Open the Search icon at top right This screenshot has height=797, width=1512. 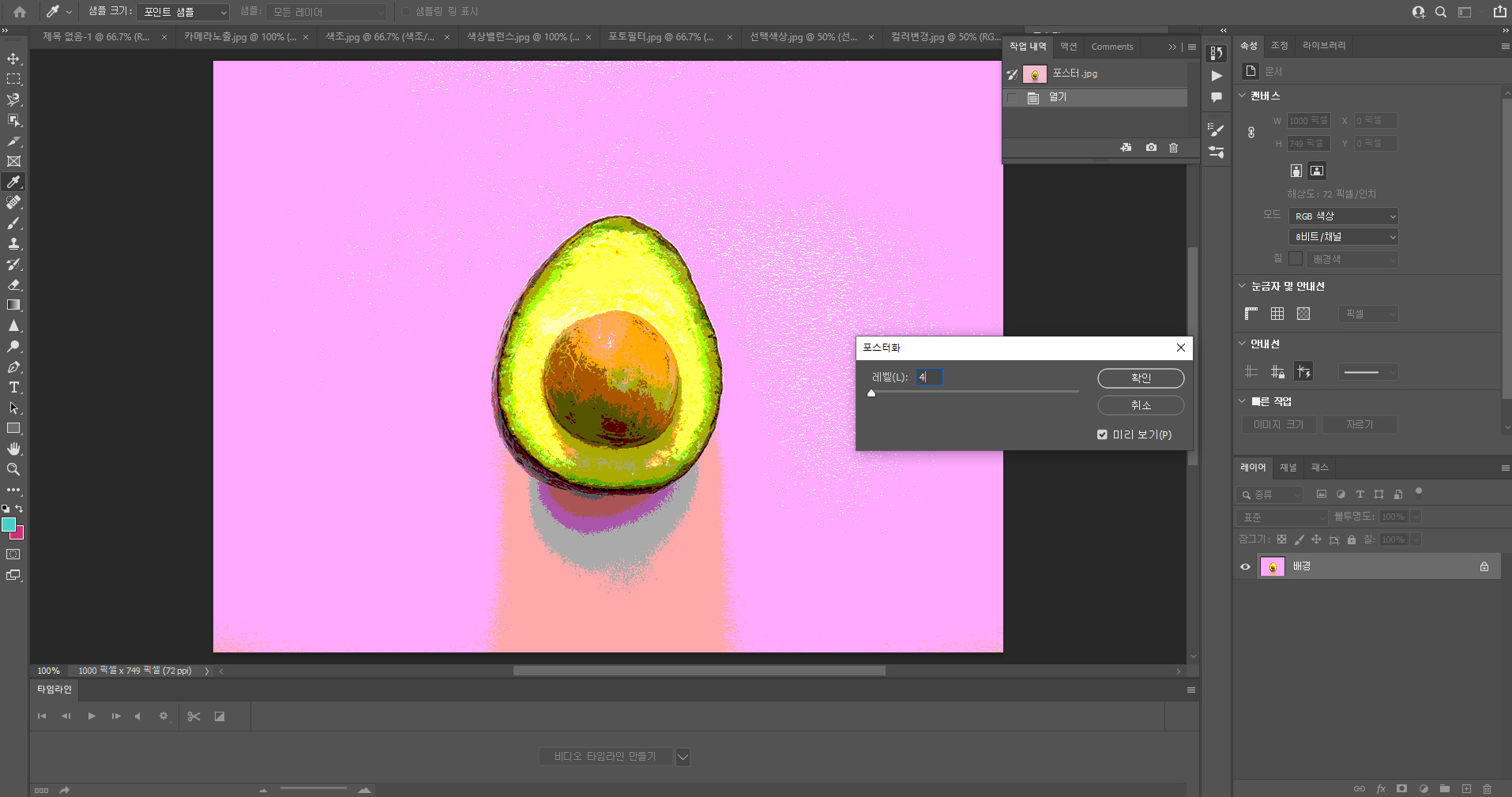tap(1441, 12)
